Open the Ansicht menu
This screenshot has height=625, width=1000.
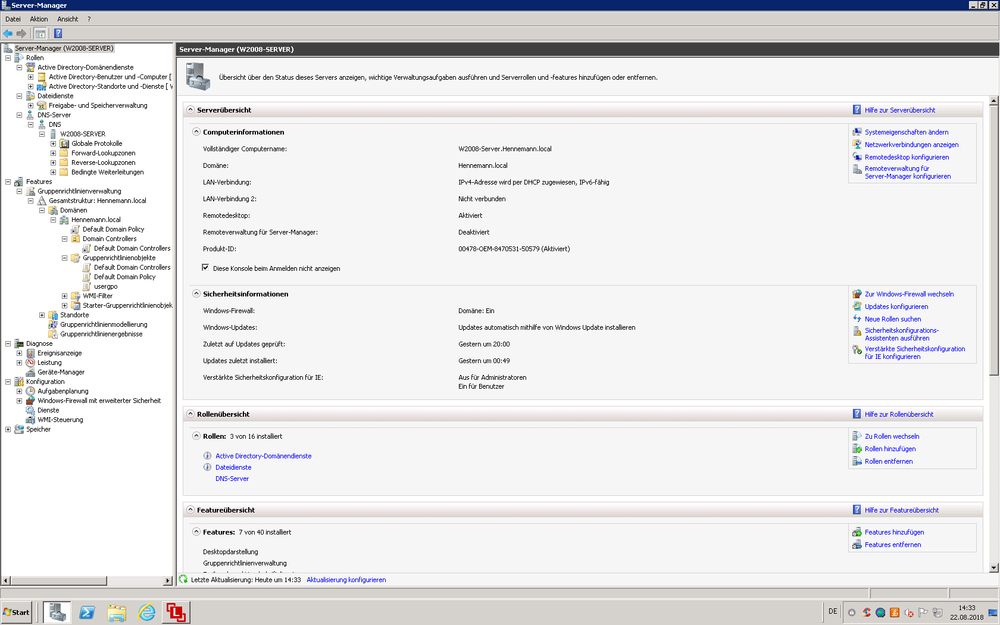[68, 19]
